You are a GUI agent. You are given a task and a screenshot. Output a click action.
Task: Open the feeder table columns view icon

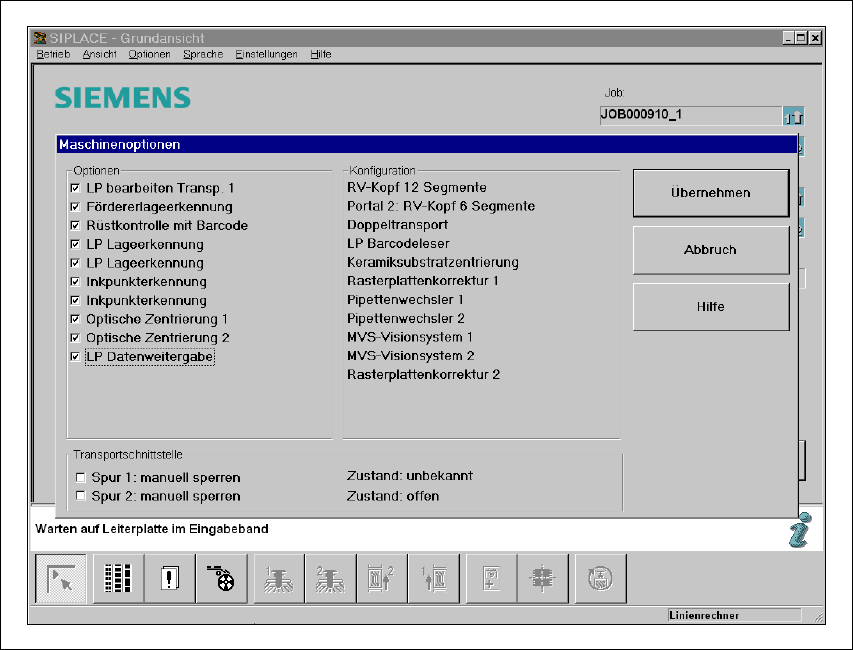(x=118, y=578)
